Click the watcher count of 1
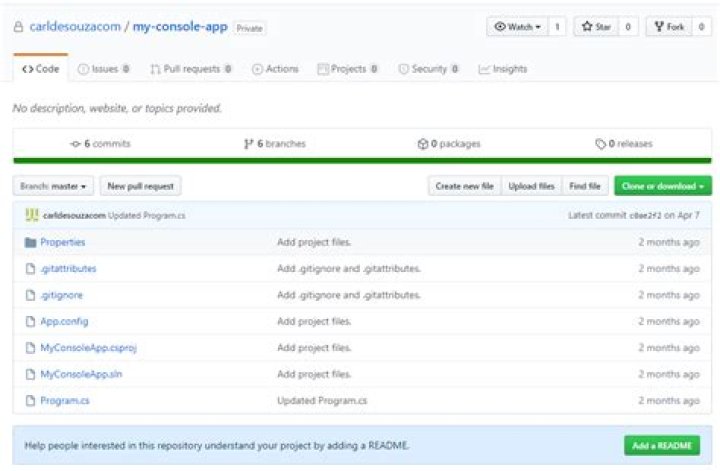 click(557, 27)
